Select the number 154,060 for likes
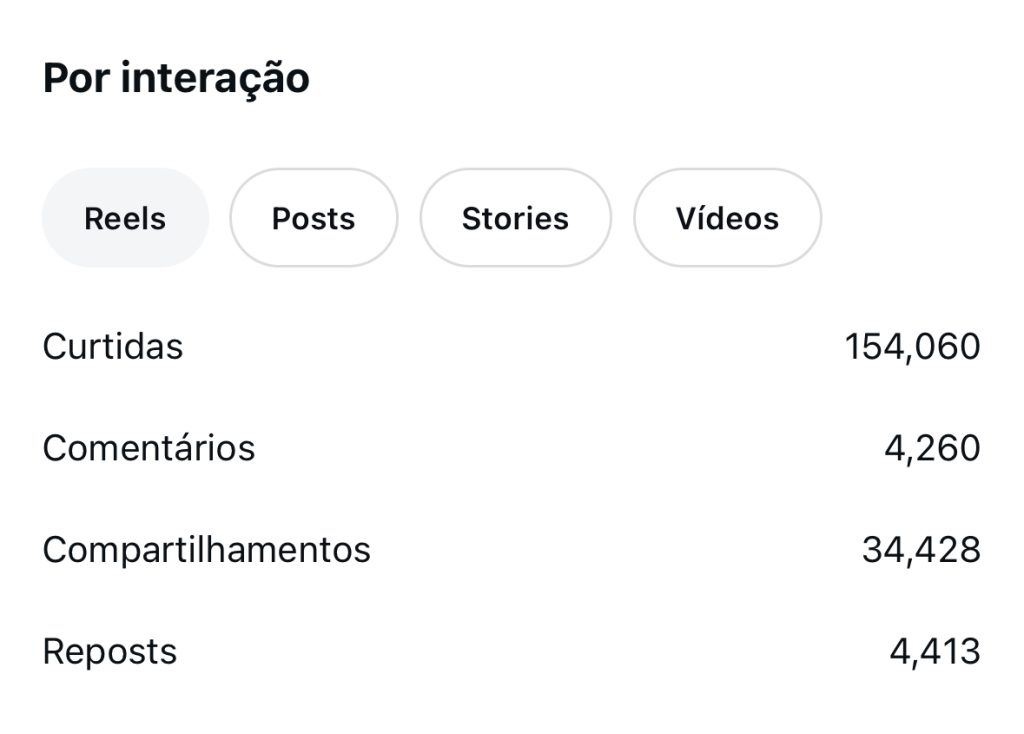The image size is (1024, 734). click(x=912, y=347)
